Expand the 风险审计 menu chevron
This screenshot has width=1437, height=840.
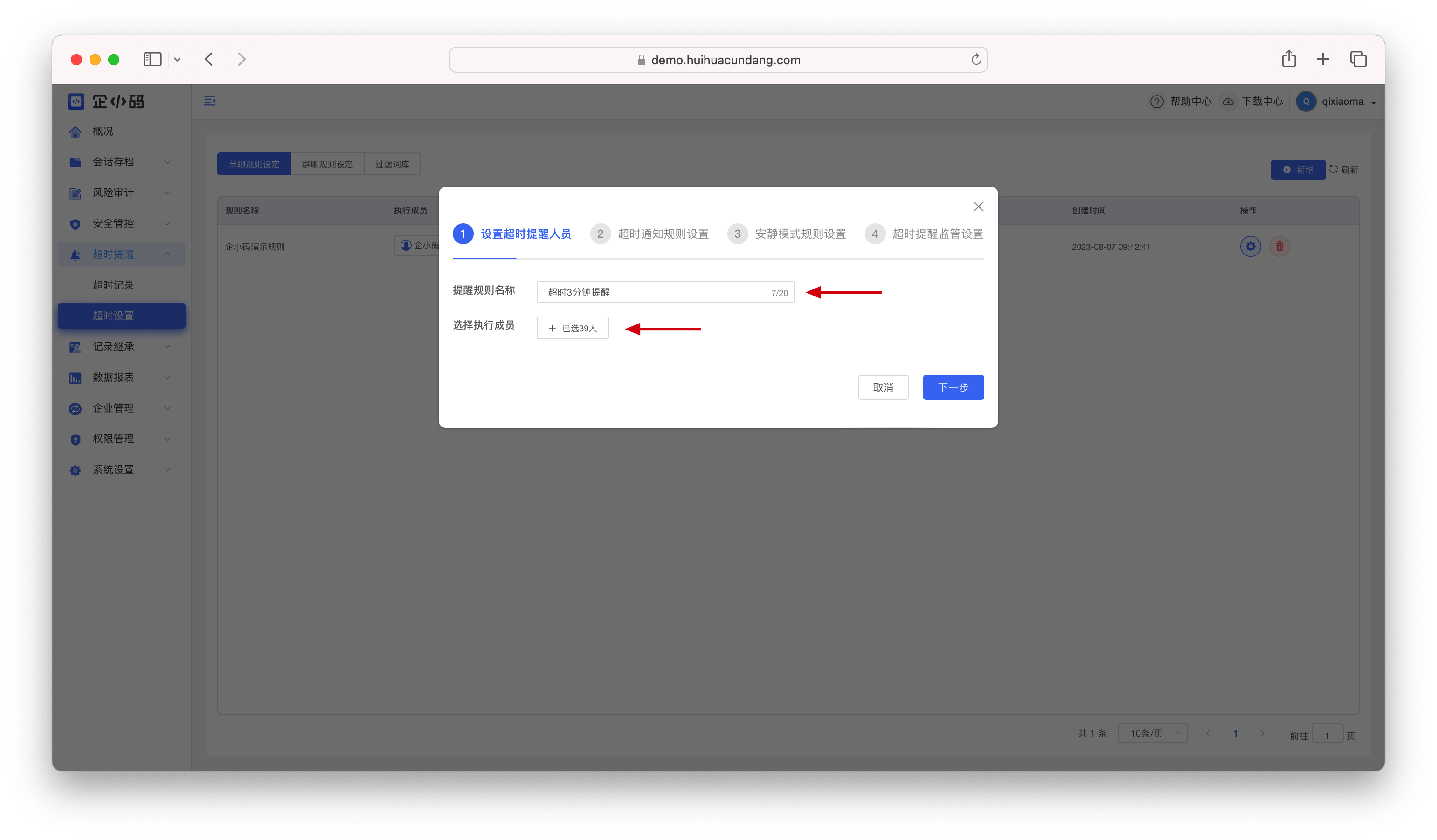click(168, 193)
